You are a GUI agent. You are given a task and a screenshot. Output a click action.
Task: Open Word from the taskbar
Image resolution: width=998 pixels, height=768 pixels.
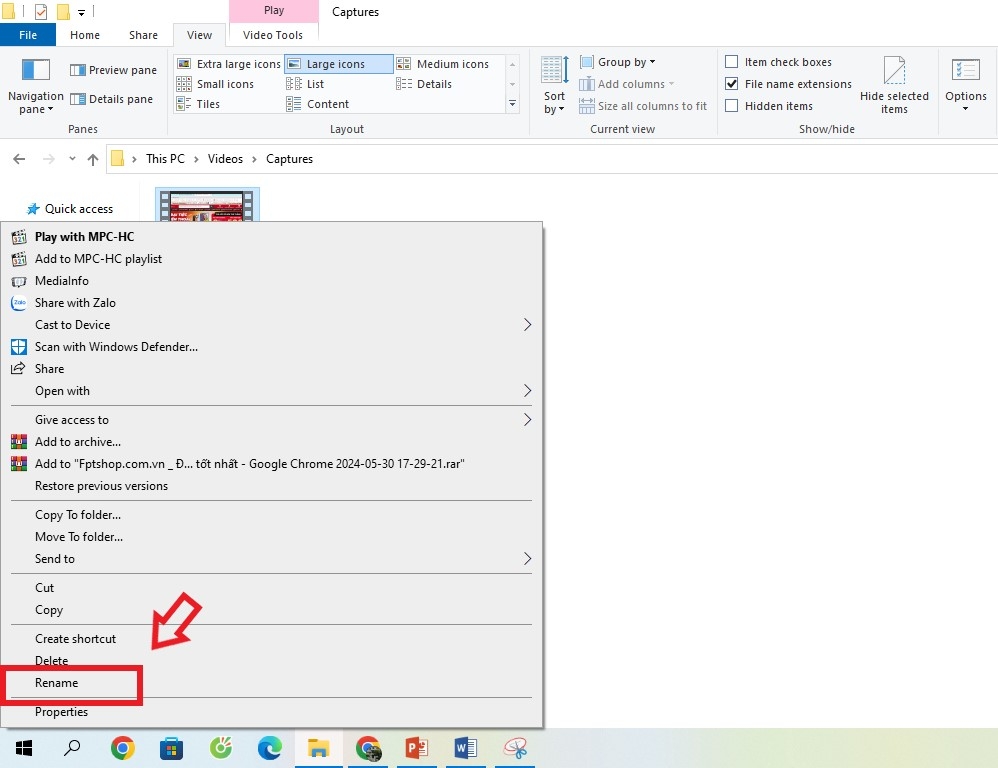coord(466,748)
